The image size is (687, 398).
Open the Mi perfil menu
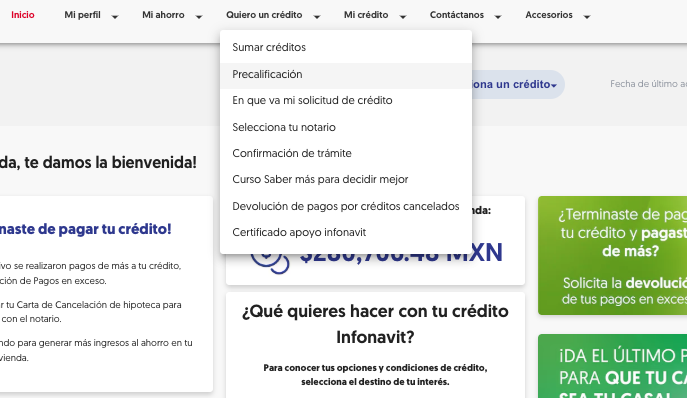click(82, 15)
